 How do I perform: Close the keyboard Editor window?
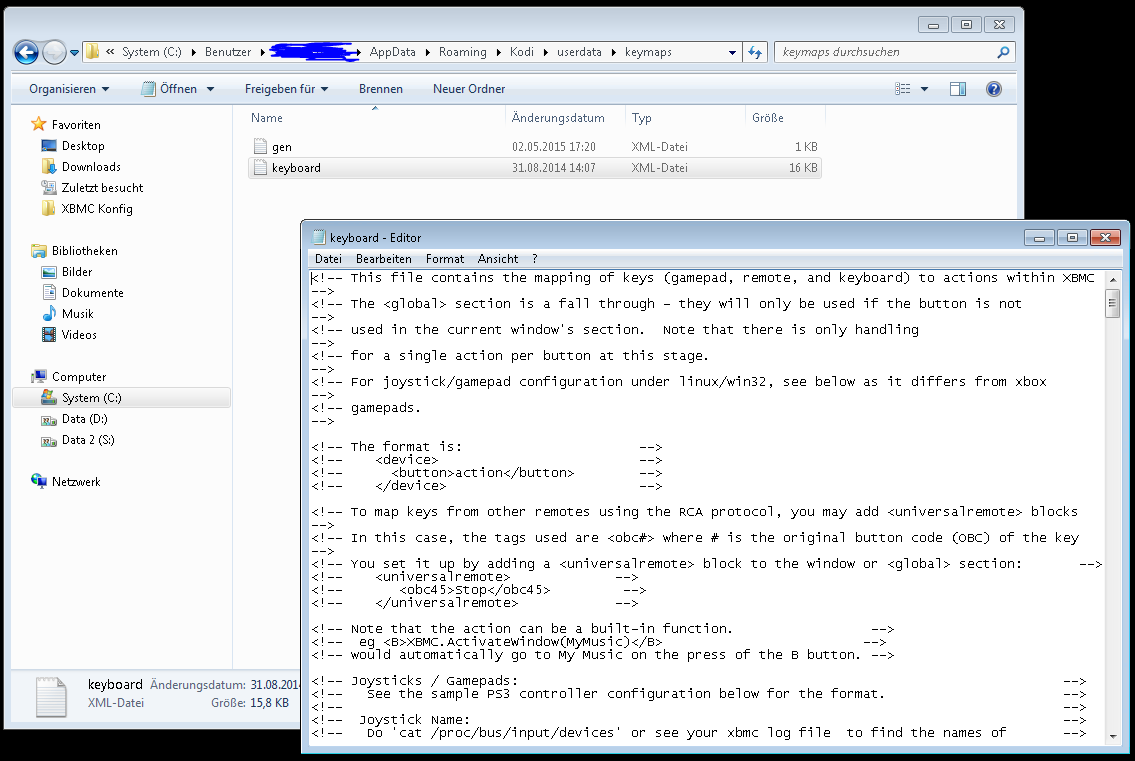click(1105, 237)
